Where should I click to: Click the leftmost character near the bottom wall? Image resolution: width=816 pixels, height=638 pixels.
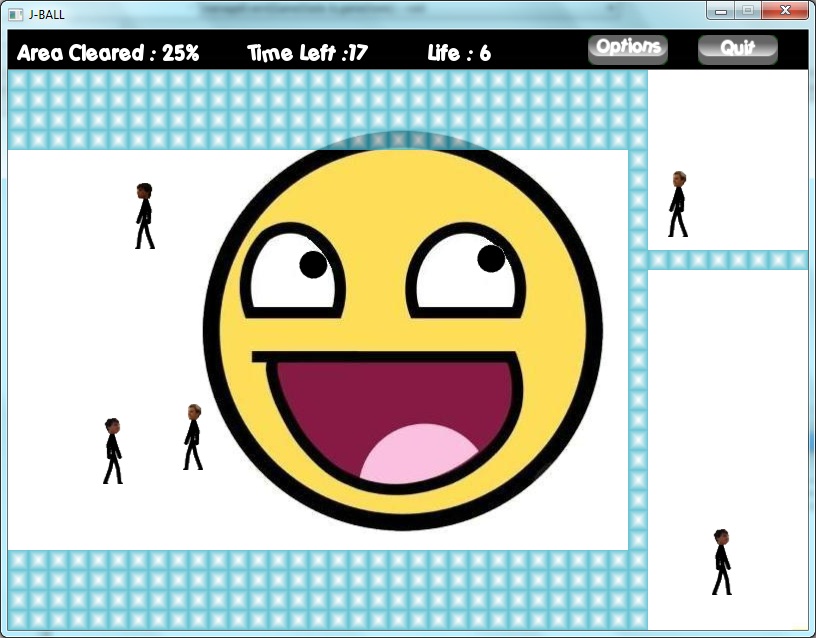tap(112, 451)
